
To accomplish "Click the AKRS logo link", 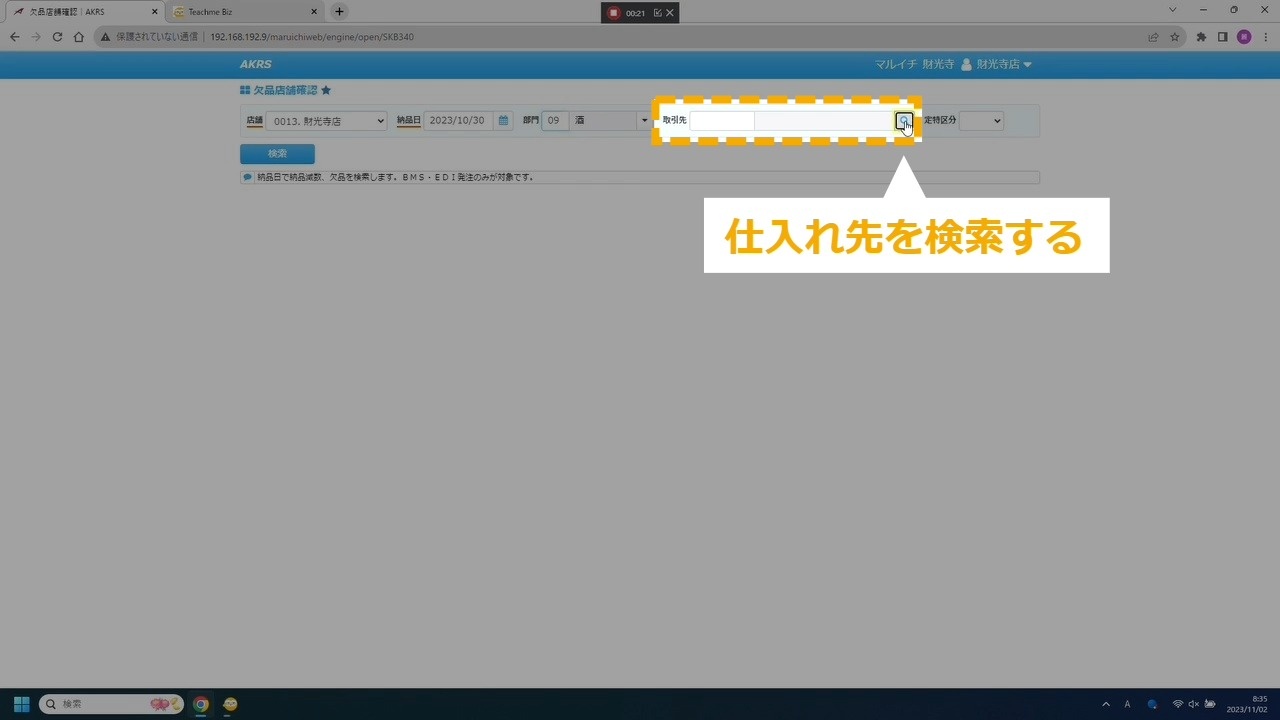I will tap(255, 65).
